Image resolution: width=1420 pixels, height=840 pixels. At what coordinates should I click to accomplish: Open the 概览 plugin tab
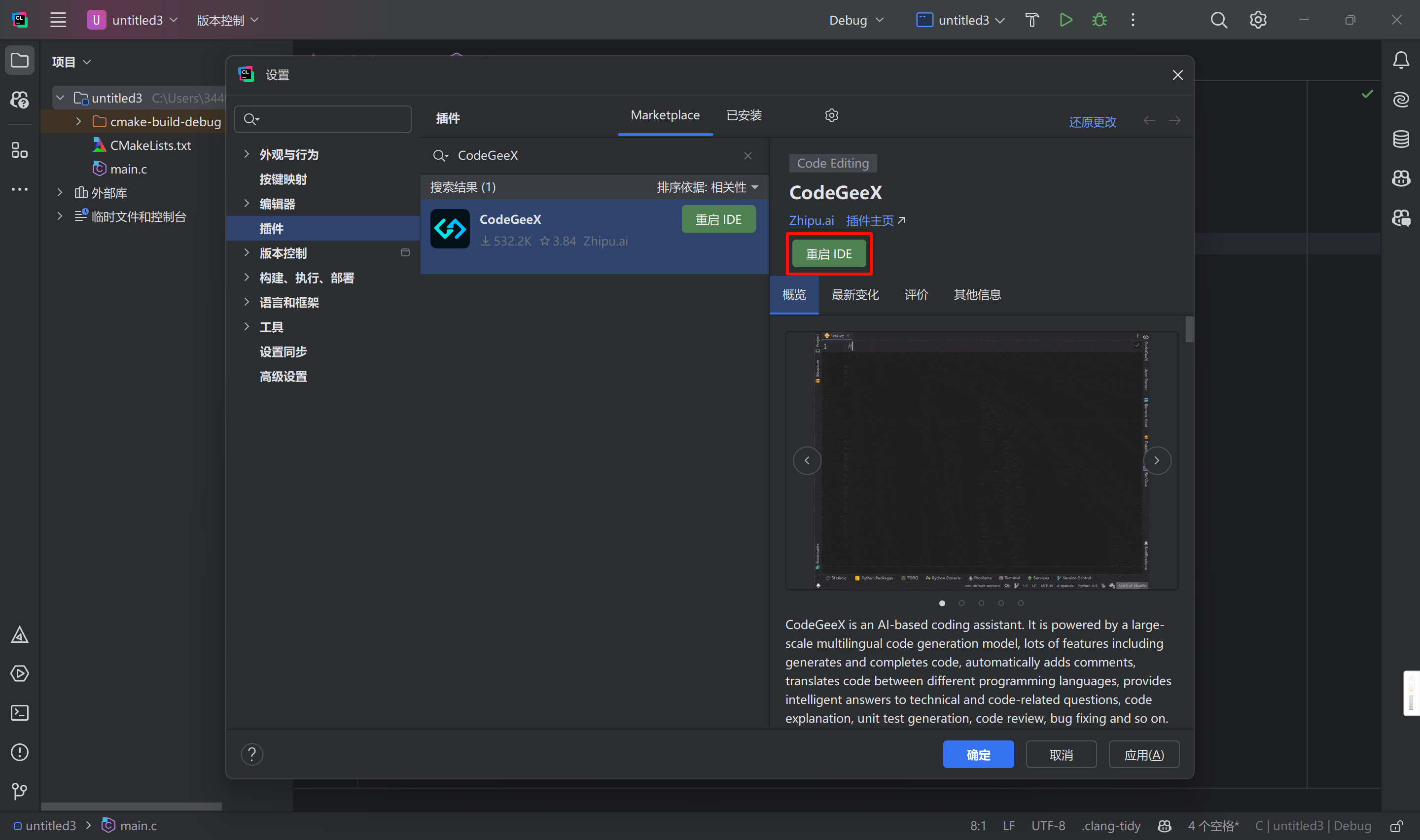(793, 294)
